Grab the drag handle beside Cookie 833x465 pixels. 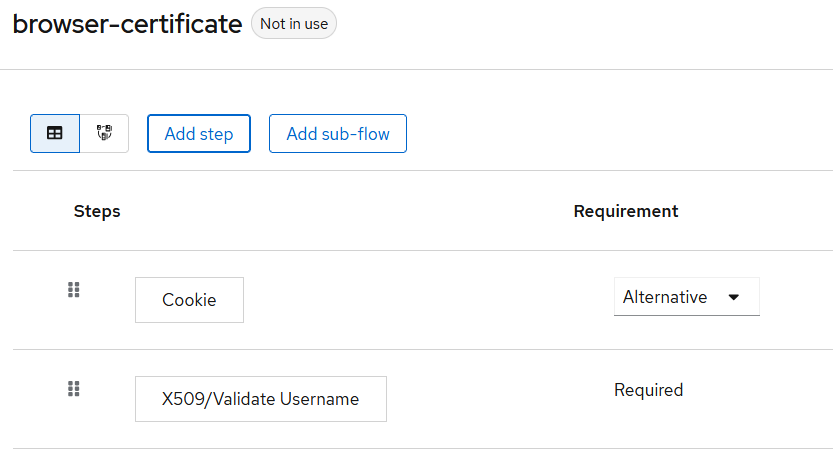tap(73, 290)
